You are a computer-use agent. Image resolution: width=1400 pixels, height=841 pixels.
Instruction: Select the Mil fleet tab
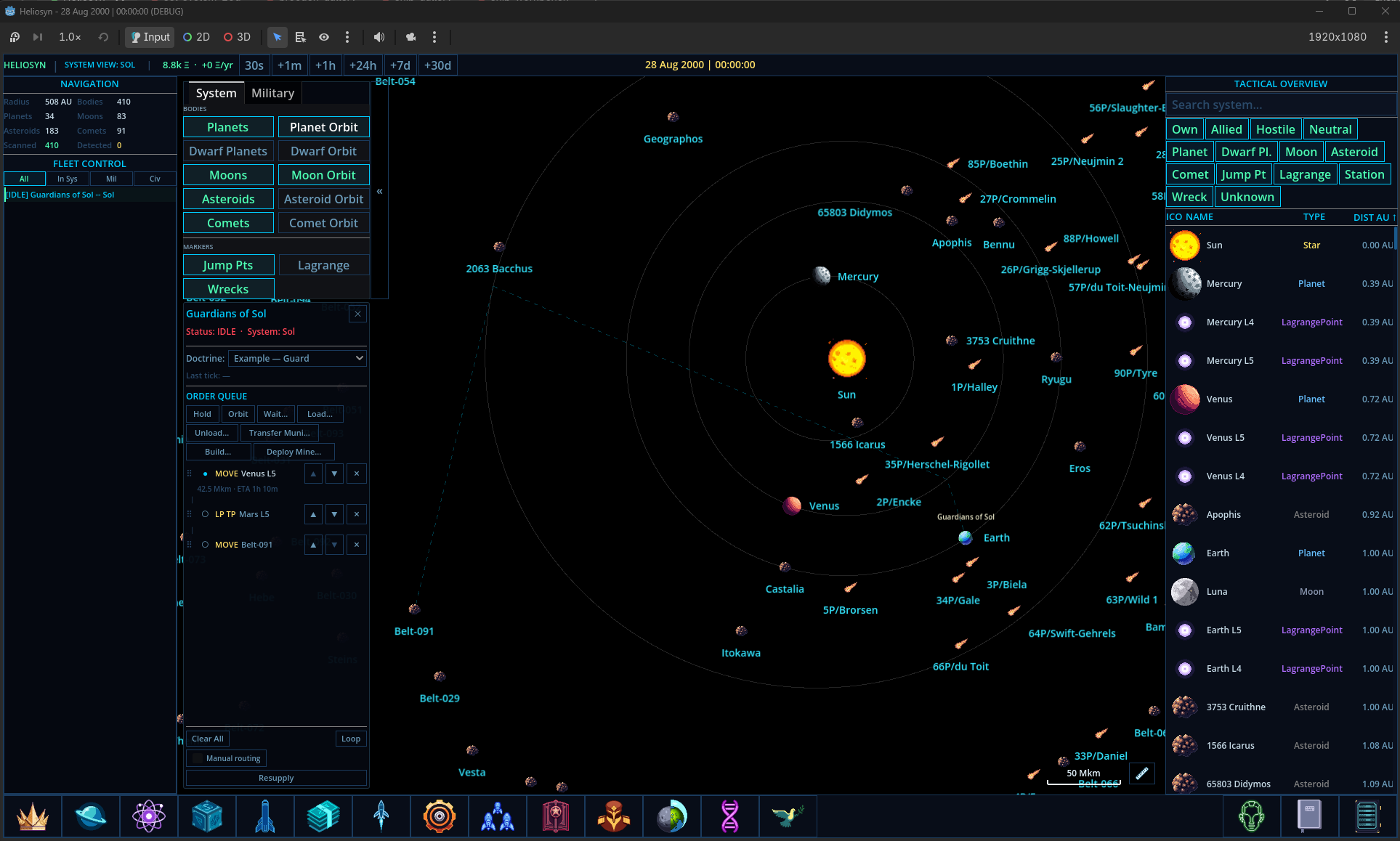pyautogui.click(x=111, y=179)
